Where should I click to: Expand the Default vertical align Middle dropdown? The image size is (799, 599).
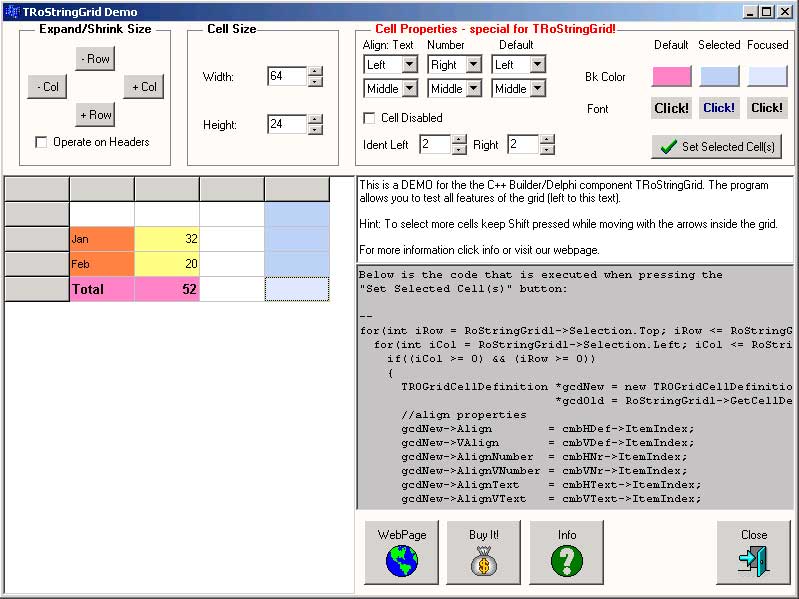(x=537, y=89)
